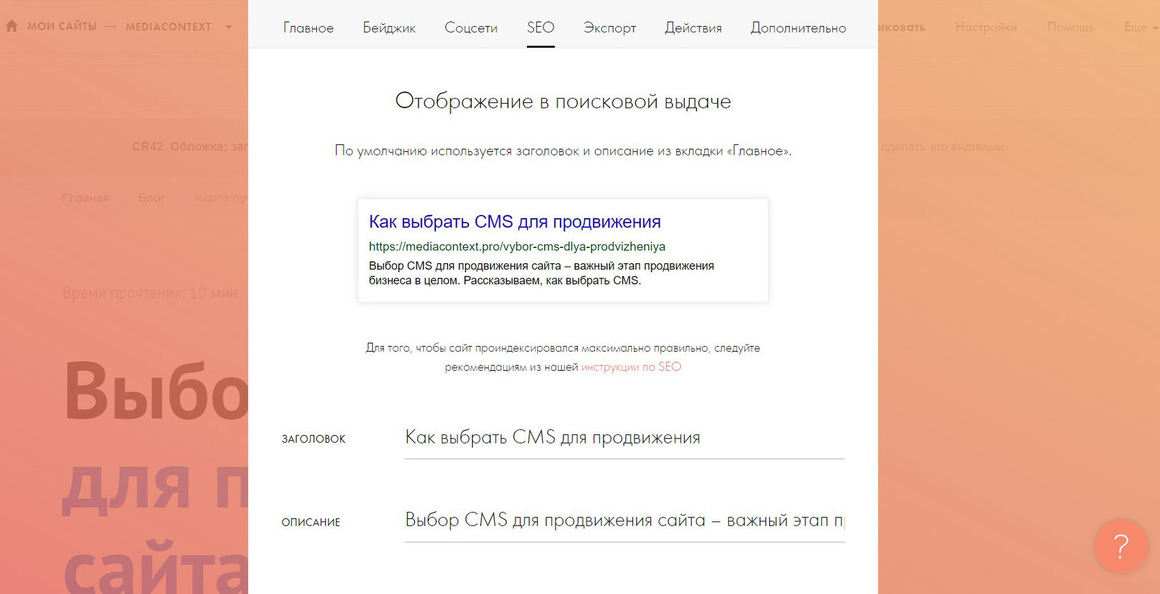Screen dimensions: 1160x594
Task: Click the Описание text input field
Action: point(624,521)
